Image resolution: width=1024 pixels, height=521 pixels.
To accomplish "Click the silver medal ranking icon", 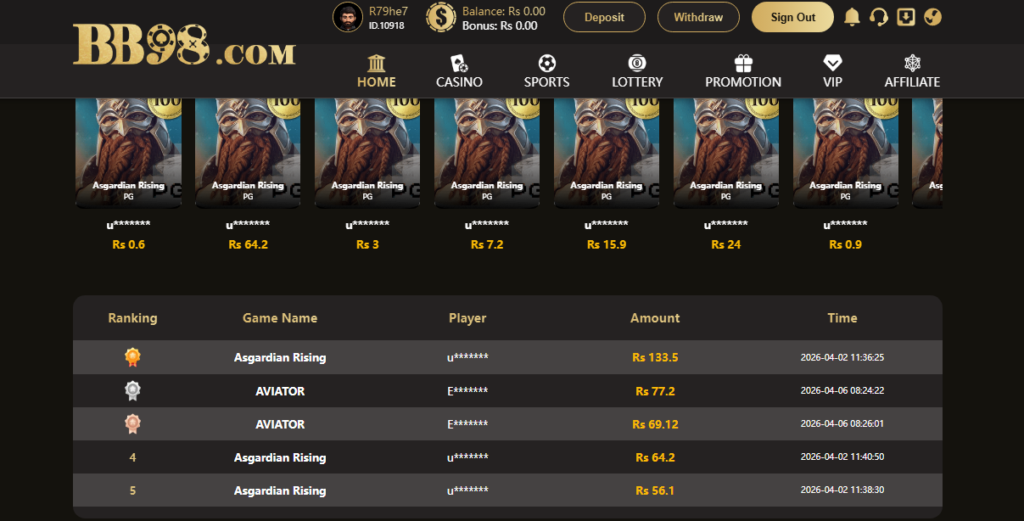I will click(x=132, y=391).
